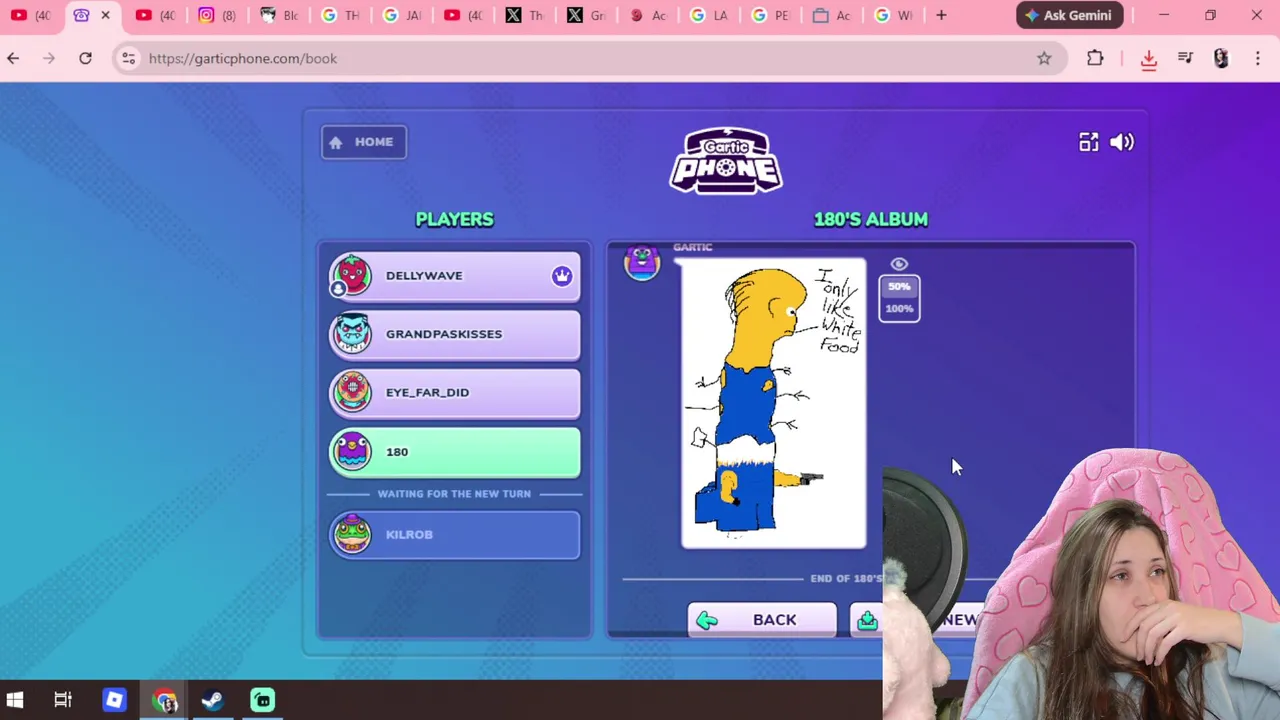Switch to Google 'PE' tab
Screen dimensions: 1280x720
pos(771,15)
